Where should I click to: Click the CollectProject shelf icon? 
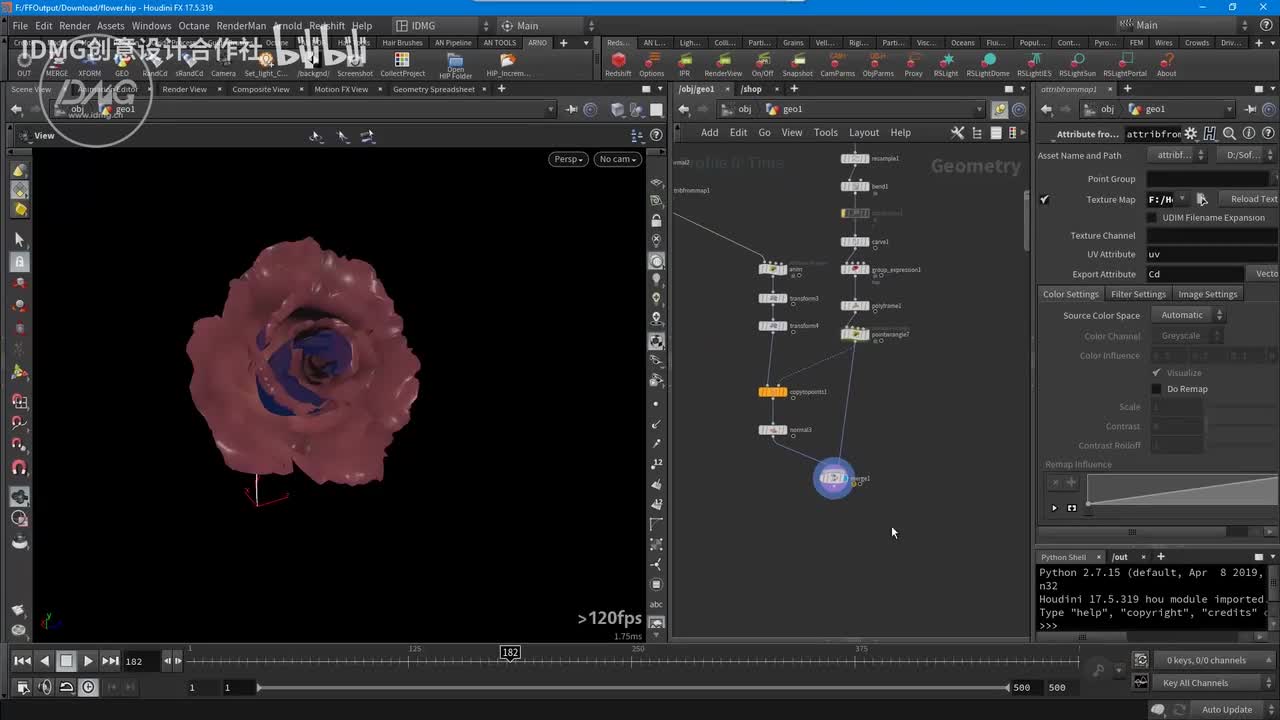tap(402, 61)
